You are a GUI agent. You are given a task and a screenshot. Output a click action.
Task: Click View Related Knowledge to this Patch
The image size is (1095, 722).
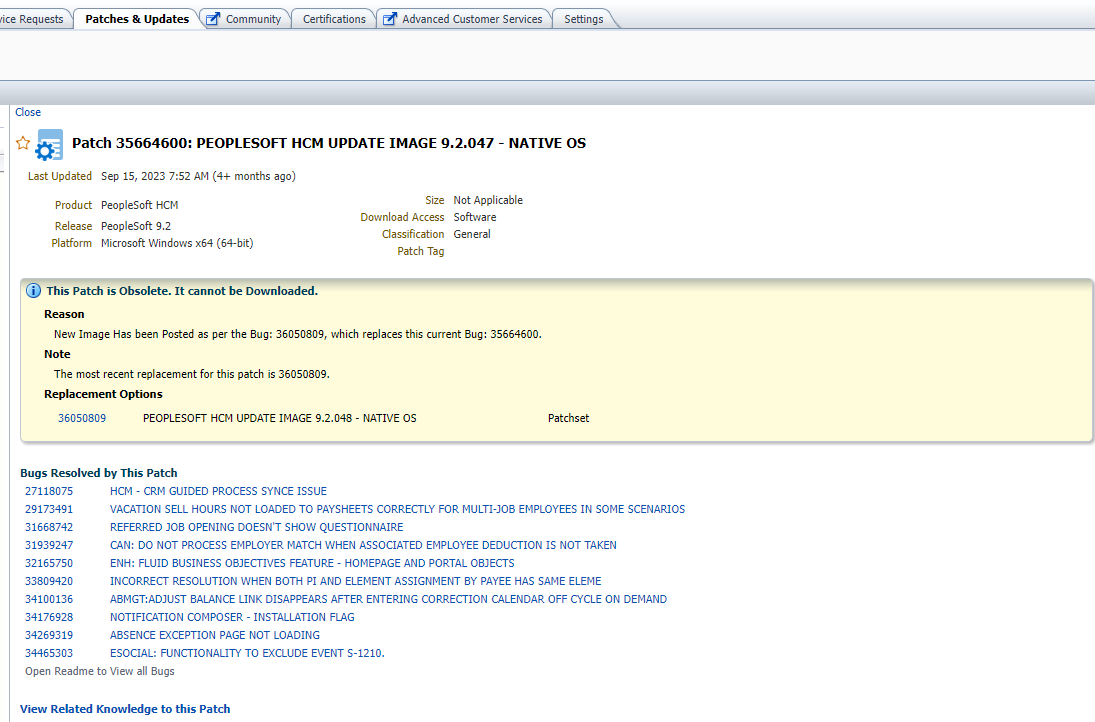[x=124, y=708]
